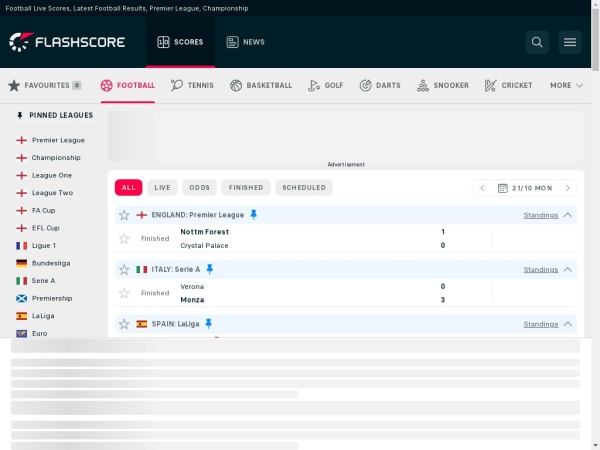This screenshot has height=450, width=600.
Task: Select the LIVE matches filter
Action: point(162,188)
